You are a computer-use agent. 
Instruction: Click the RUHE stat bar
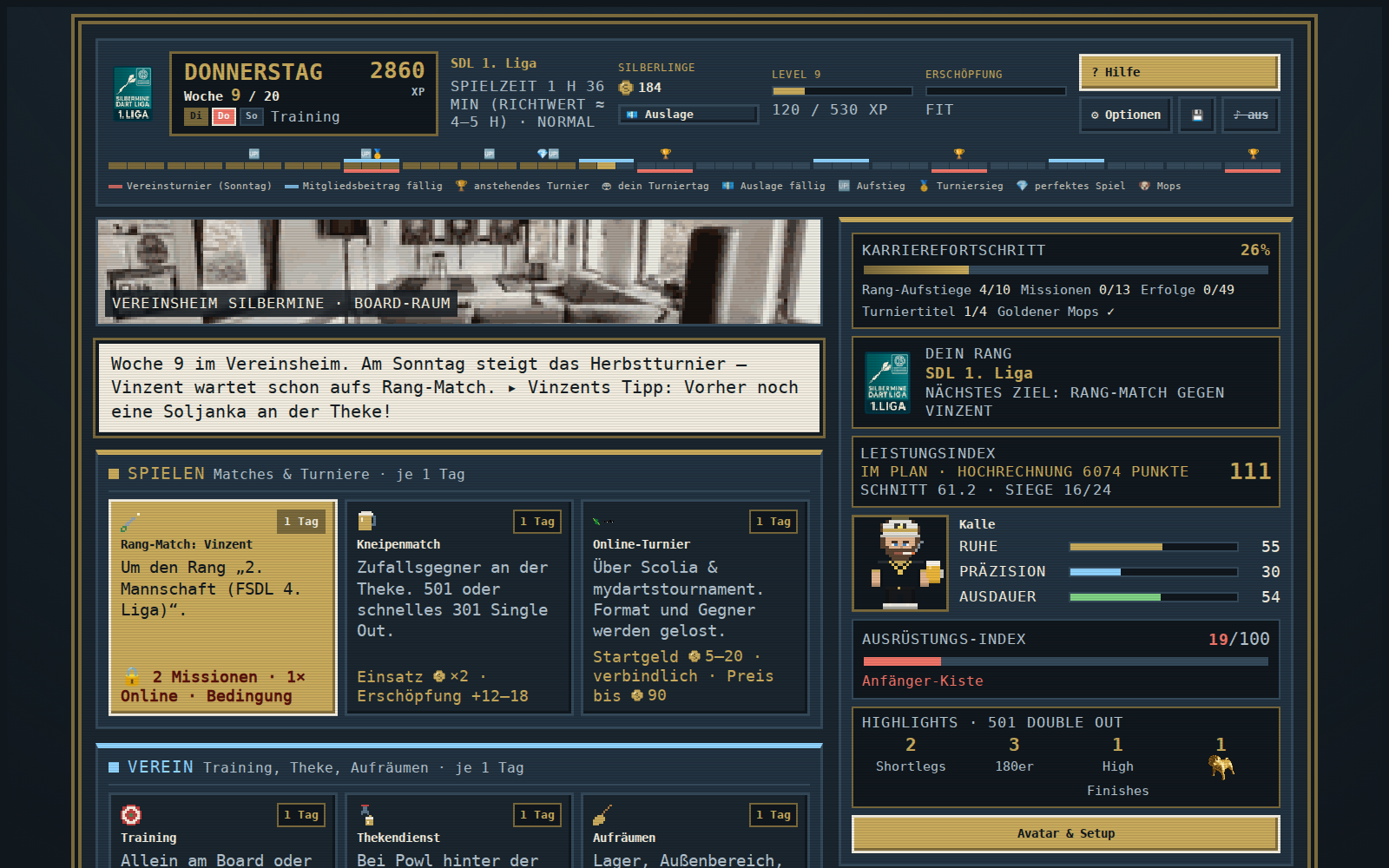[x=1154, y=547]
